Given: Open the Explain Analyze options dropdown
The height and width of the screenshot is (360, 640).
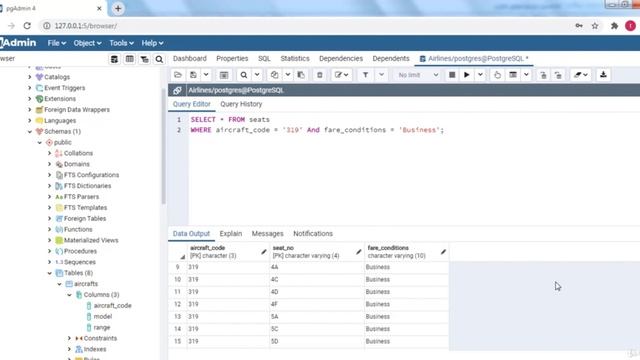Looking at the screenshot, I should coord(527,75).
